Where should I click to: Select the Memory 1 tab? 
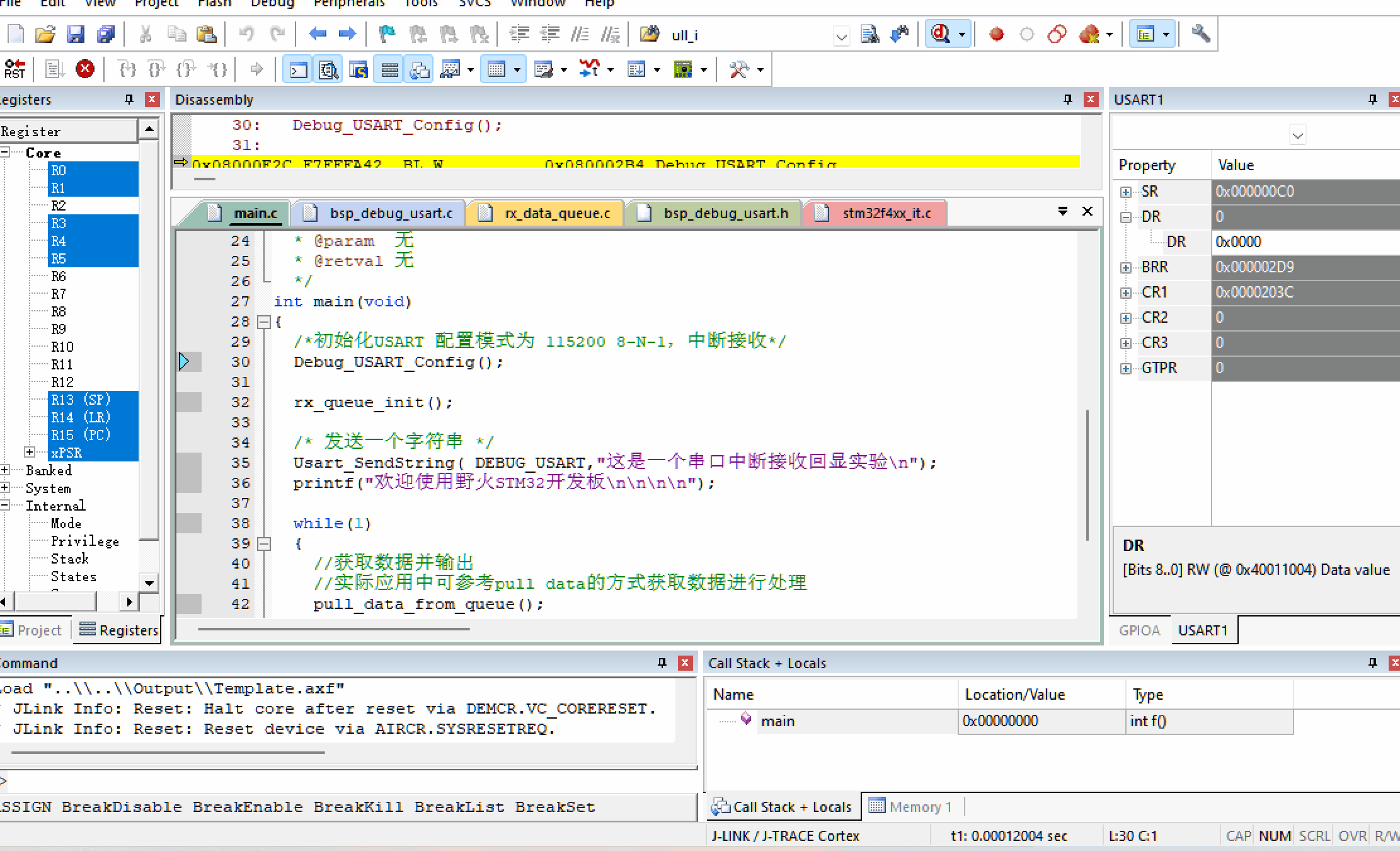pyautogui.click(x=911, y=807)
